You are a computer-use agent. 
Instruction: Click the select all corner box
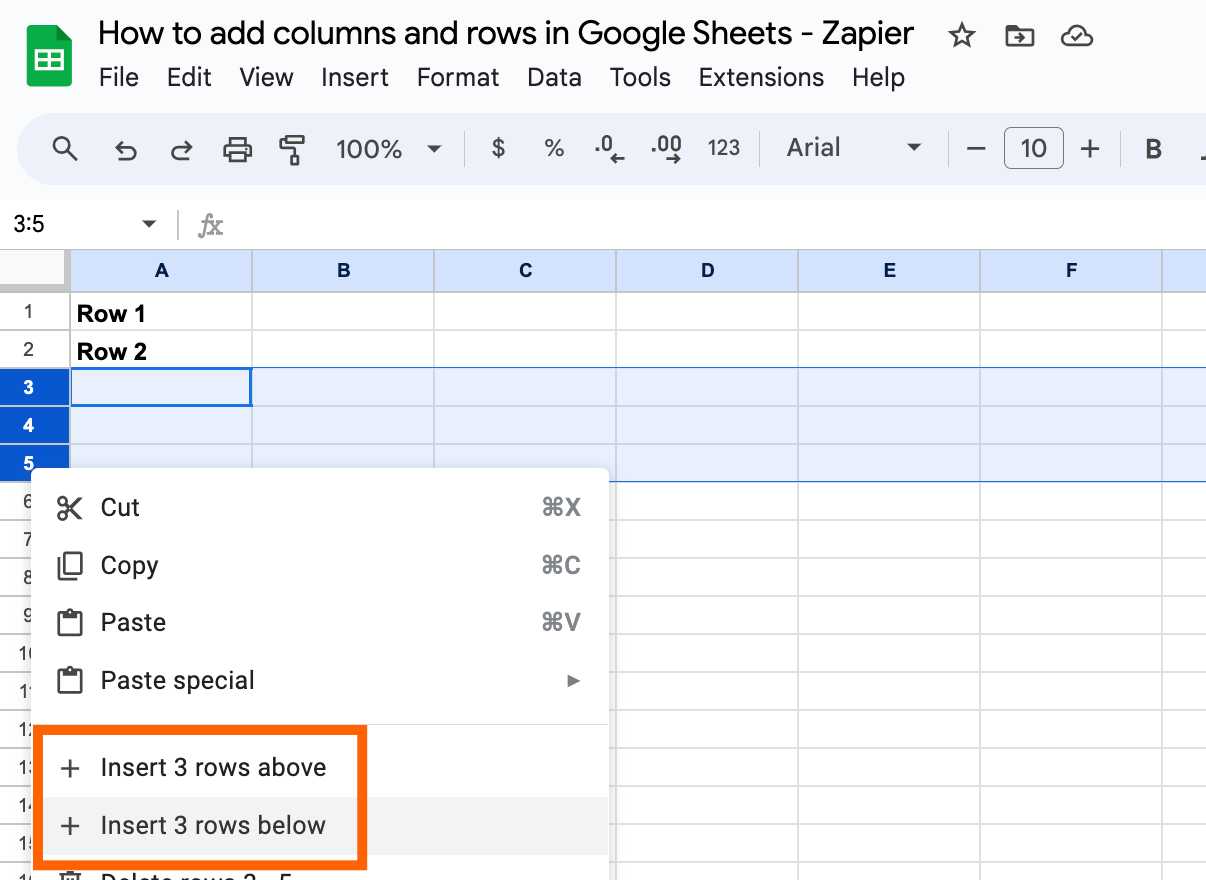click(33, 271)
